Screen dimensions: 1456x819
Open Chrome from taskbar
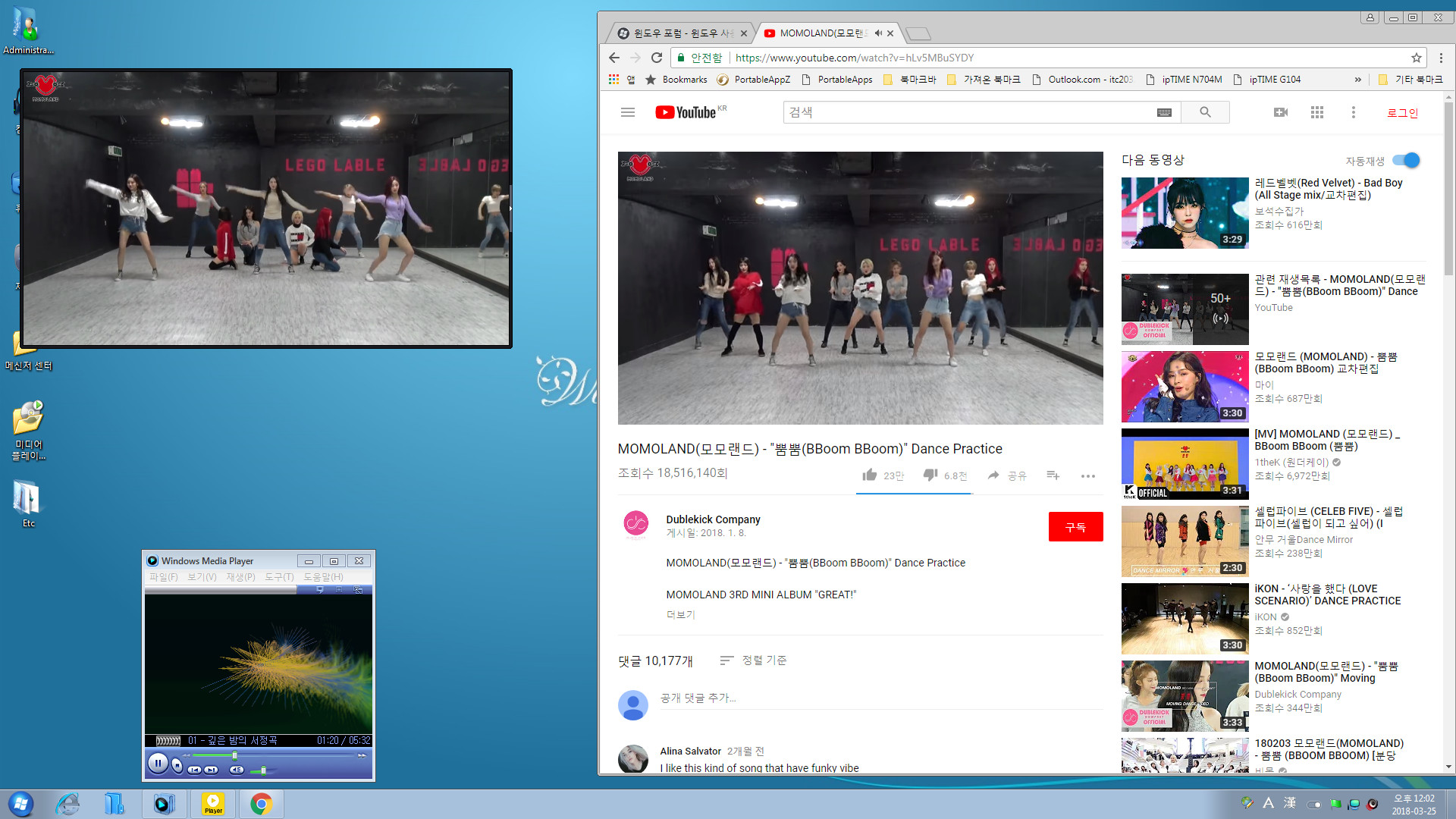point(261,804)
